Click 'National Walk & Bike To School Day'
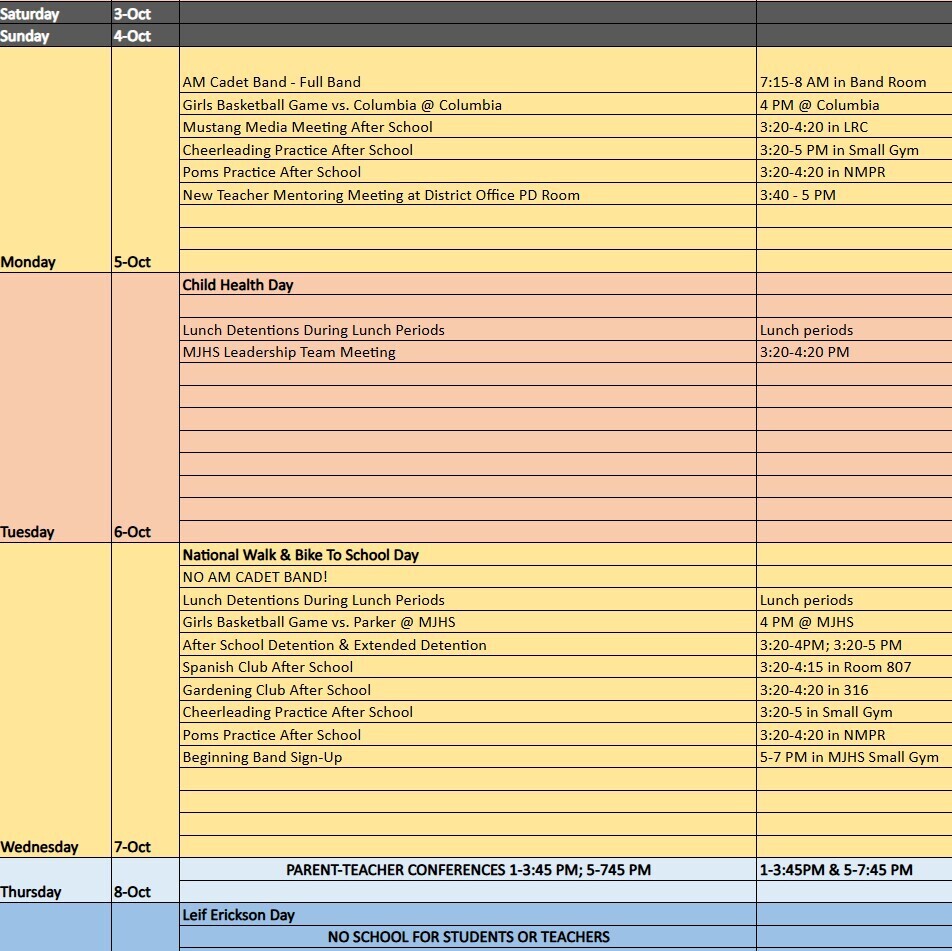The height and width of the screenshot is (951, 952). coord(468,554)
